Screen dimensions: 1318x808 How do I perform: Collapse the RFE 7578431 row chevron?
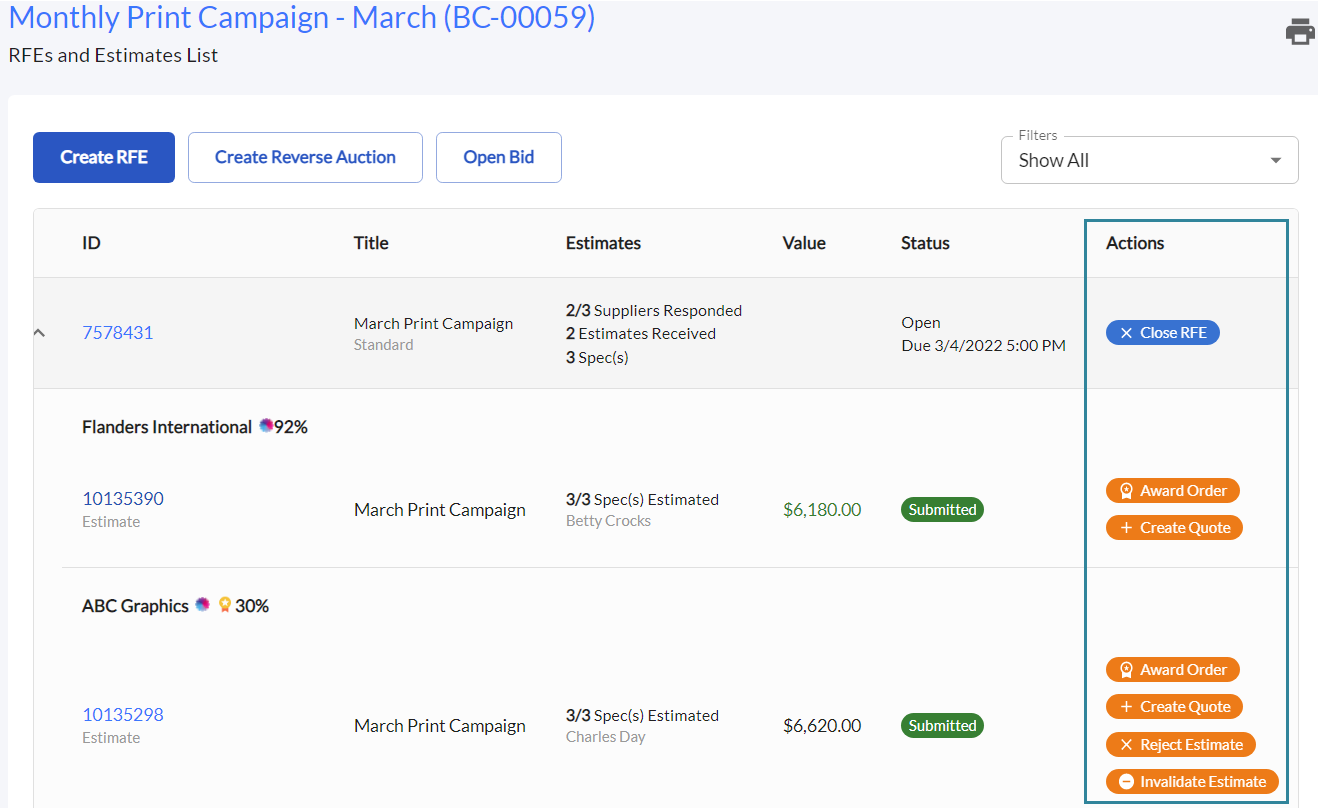point(39,332)
